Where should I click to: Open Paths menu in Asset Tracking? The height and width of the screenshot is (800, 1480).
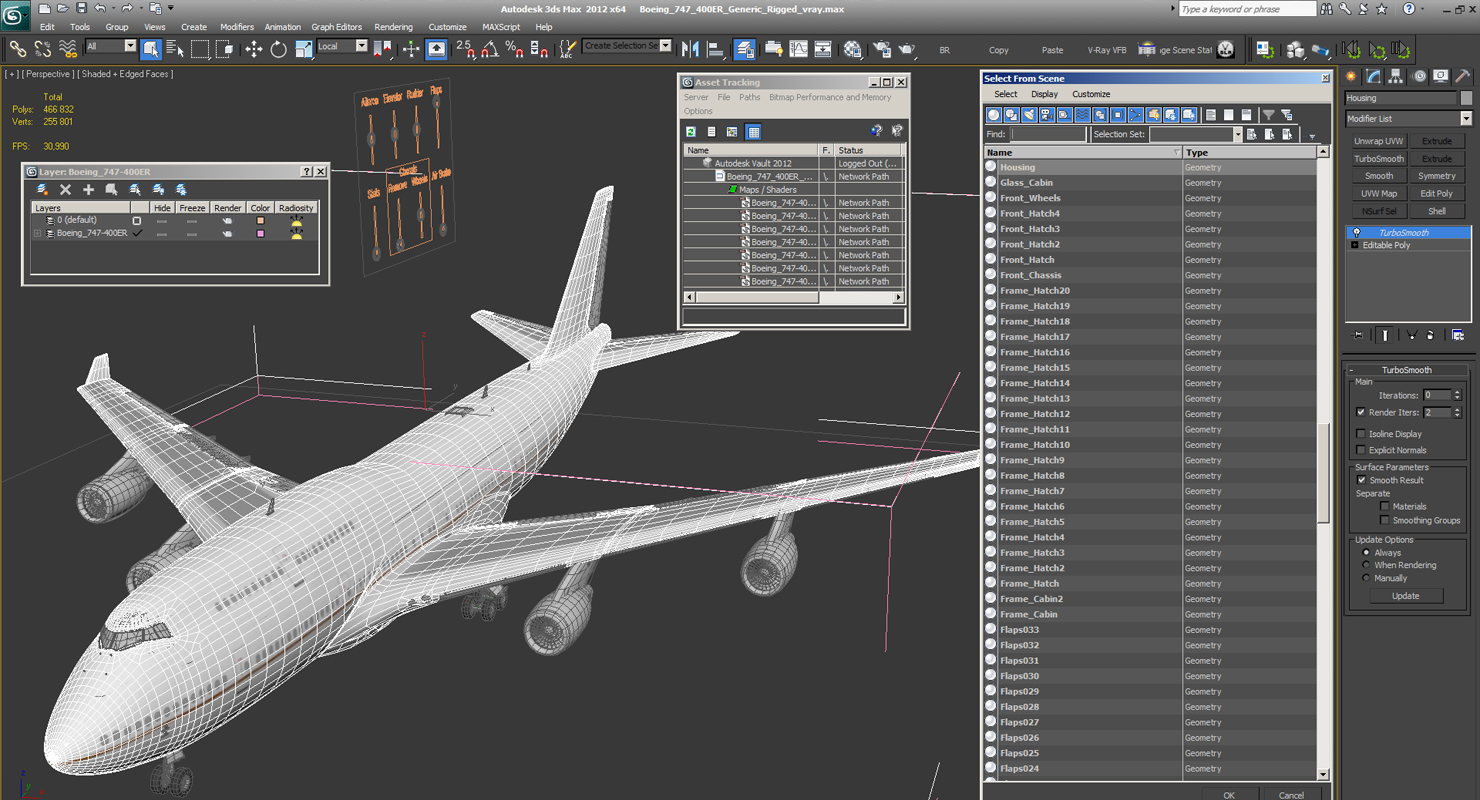click(750, 97)
